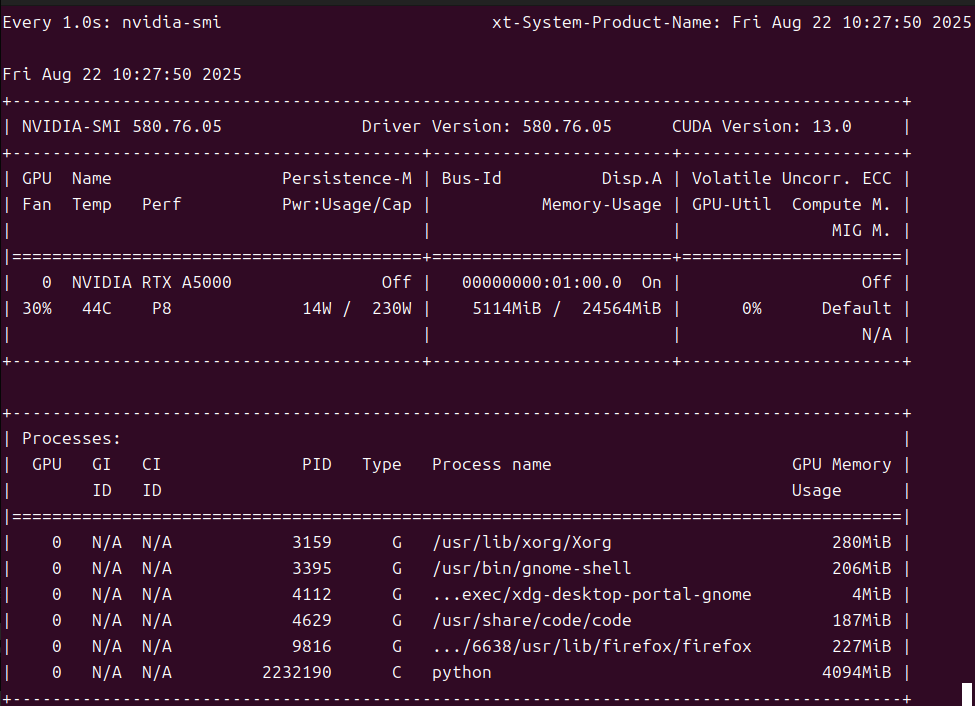This screenshot has height=706, width=975.
Task: Click the 'Processes:' section label
Action: [x=72, y=439]
